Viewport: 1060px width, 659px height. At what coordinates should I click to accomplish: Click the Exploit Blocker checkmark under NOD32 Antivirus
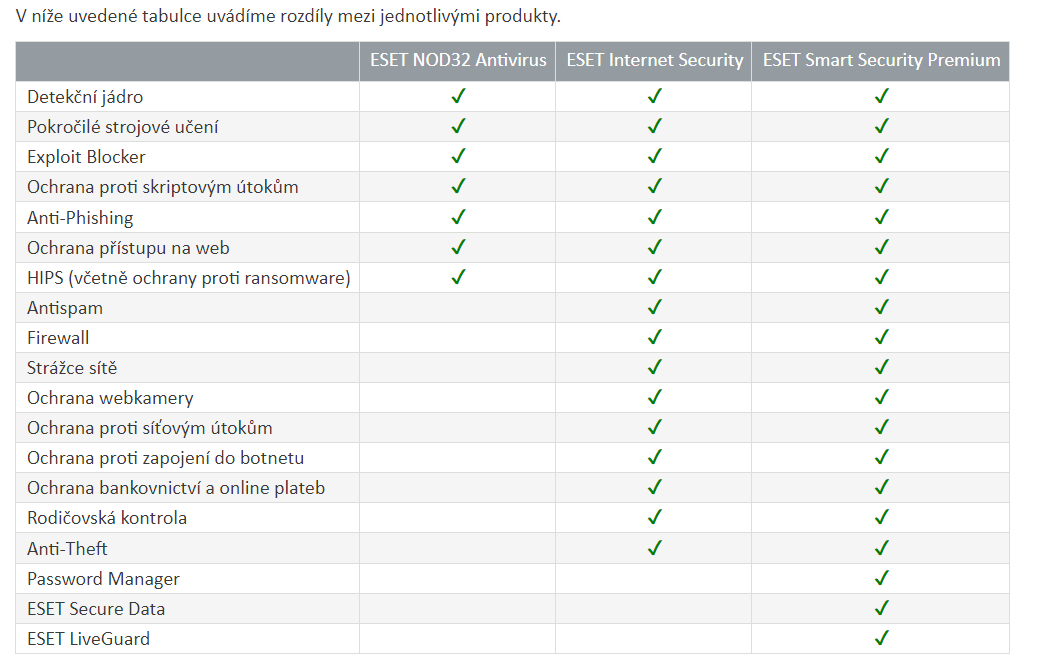pos(458,157)
